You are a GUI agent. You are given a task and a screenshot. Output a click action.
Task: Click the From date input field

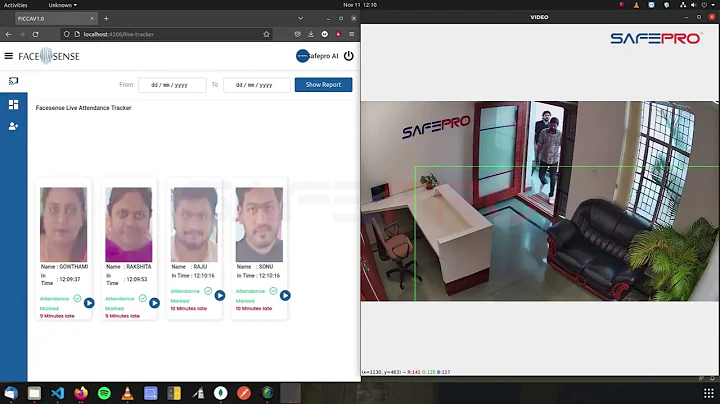click(172, 85)
